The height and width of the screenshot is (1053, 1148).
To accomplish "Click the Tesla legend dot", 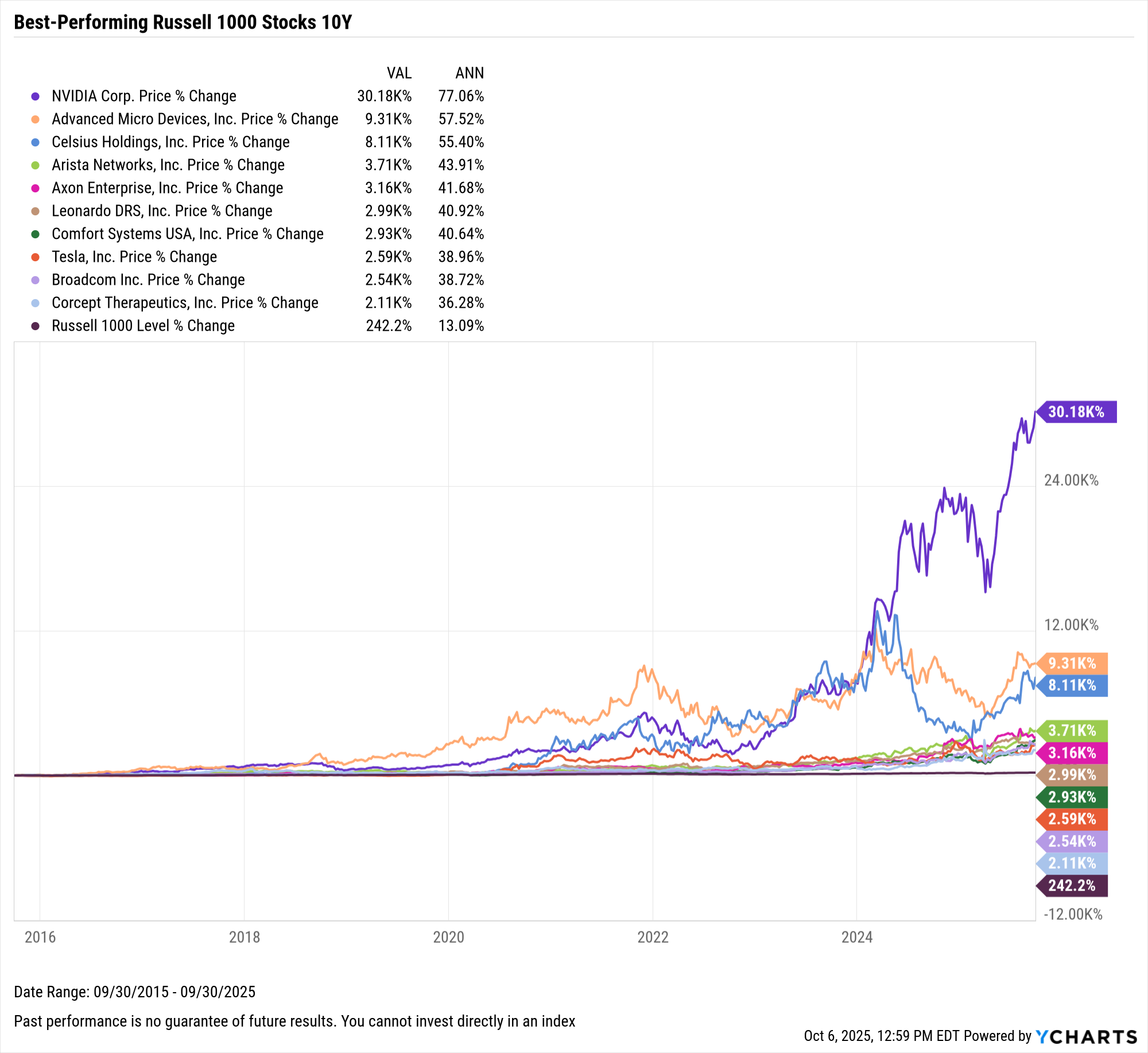I will pos(36,257).
